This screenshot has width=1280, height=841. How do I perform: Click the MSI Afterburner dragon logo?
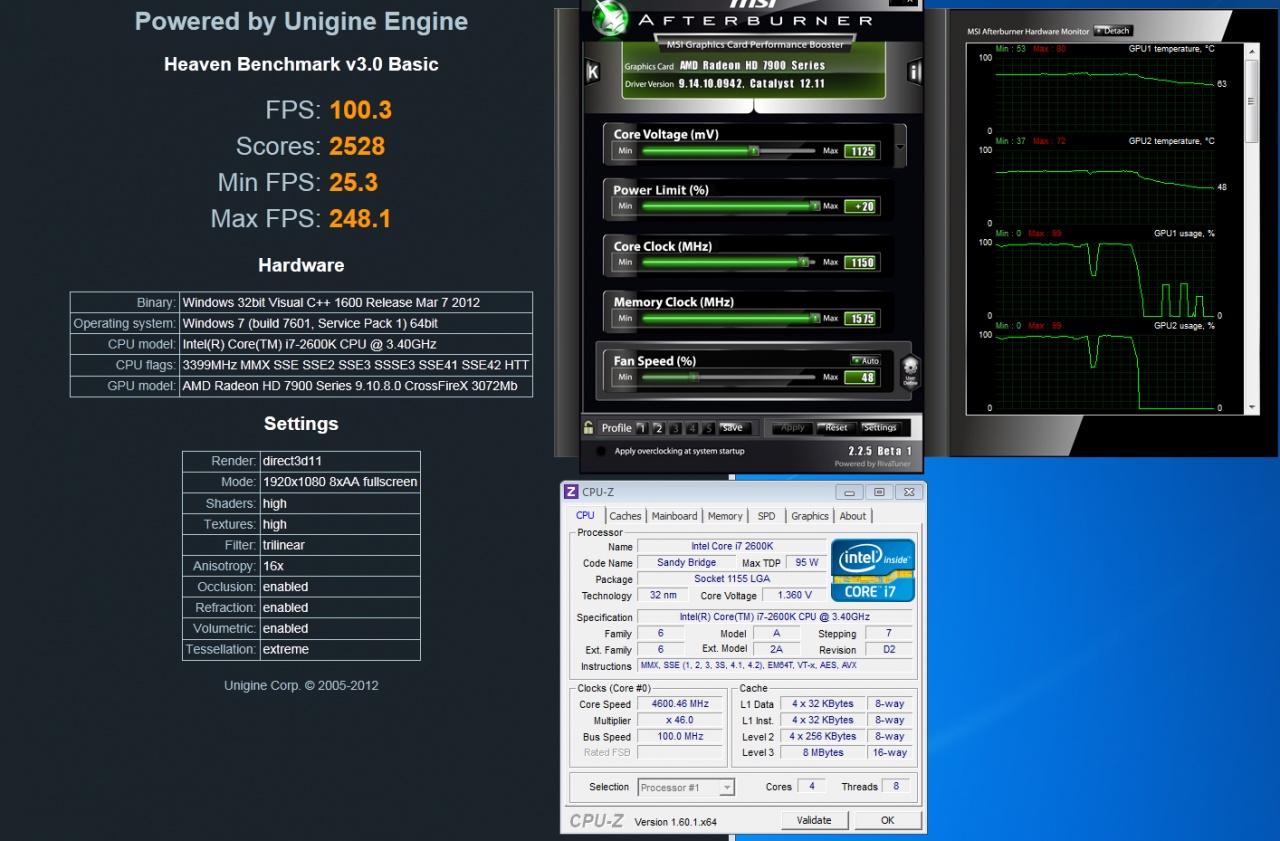click(610, 17)
